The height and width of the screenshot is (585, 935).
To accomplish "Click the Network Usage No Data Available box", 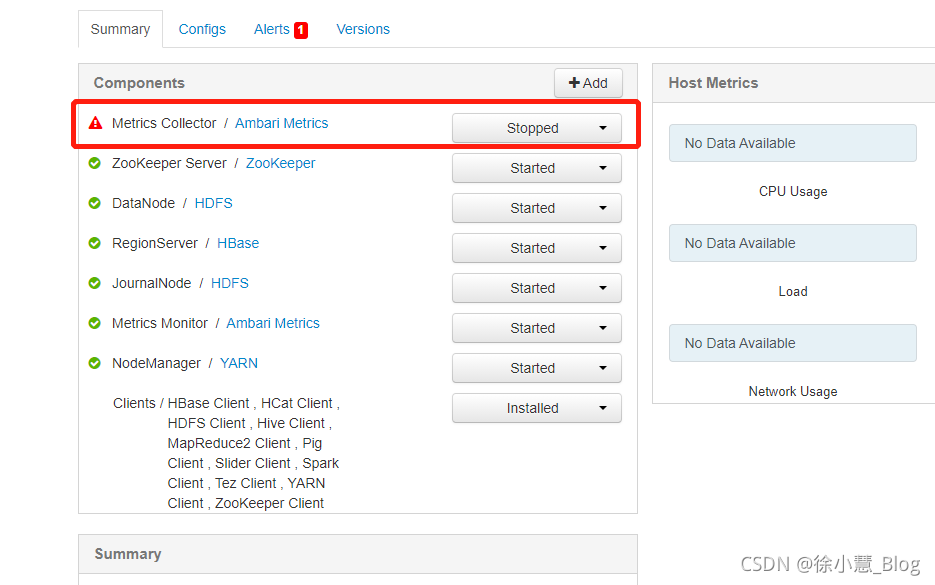I will click(x=792, y=343).
